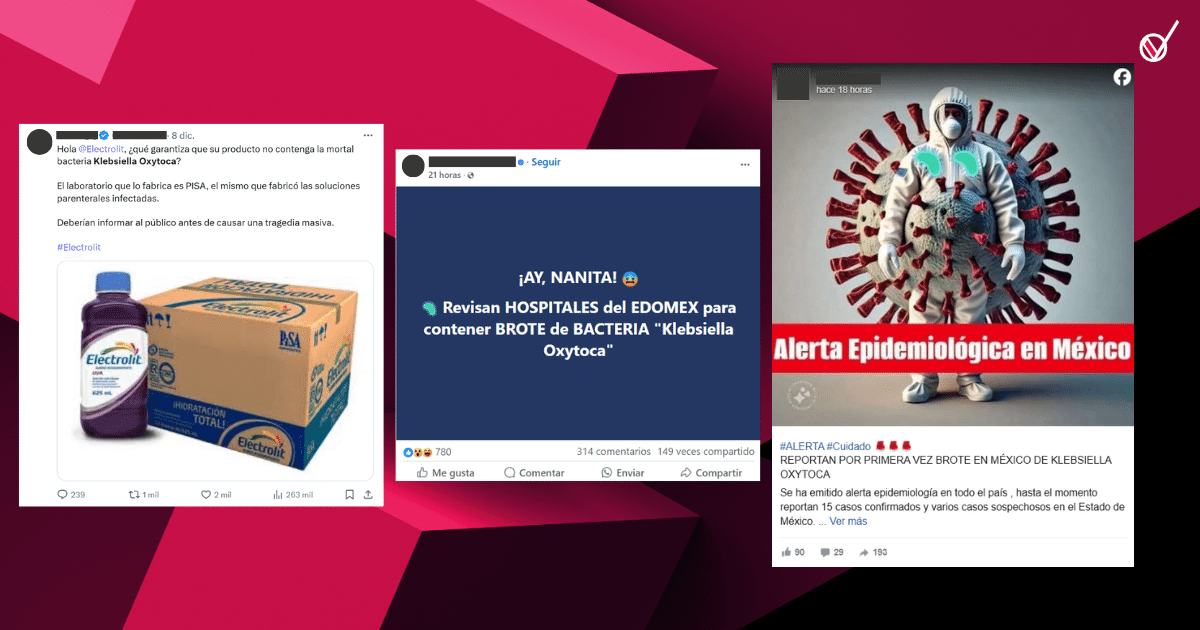Share the tweet using upload icon

(x=368, y=494)
